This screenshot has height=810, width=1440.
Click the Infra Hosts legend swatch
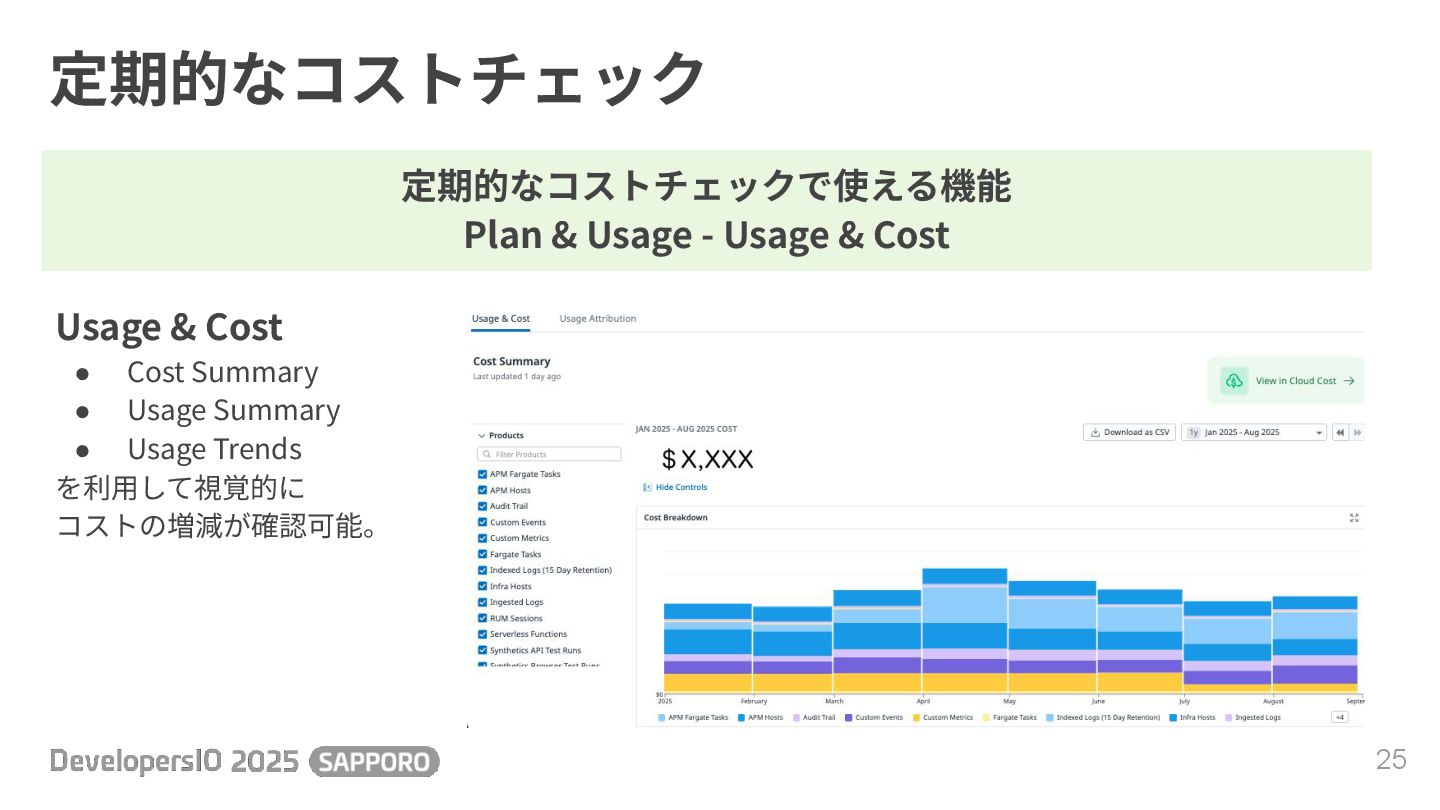[x=1173, y=718]
